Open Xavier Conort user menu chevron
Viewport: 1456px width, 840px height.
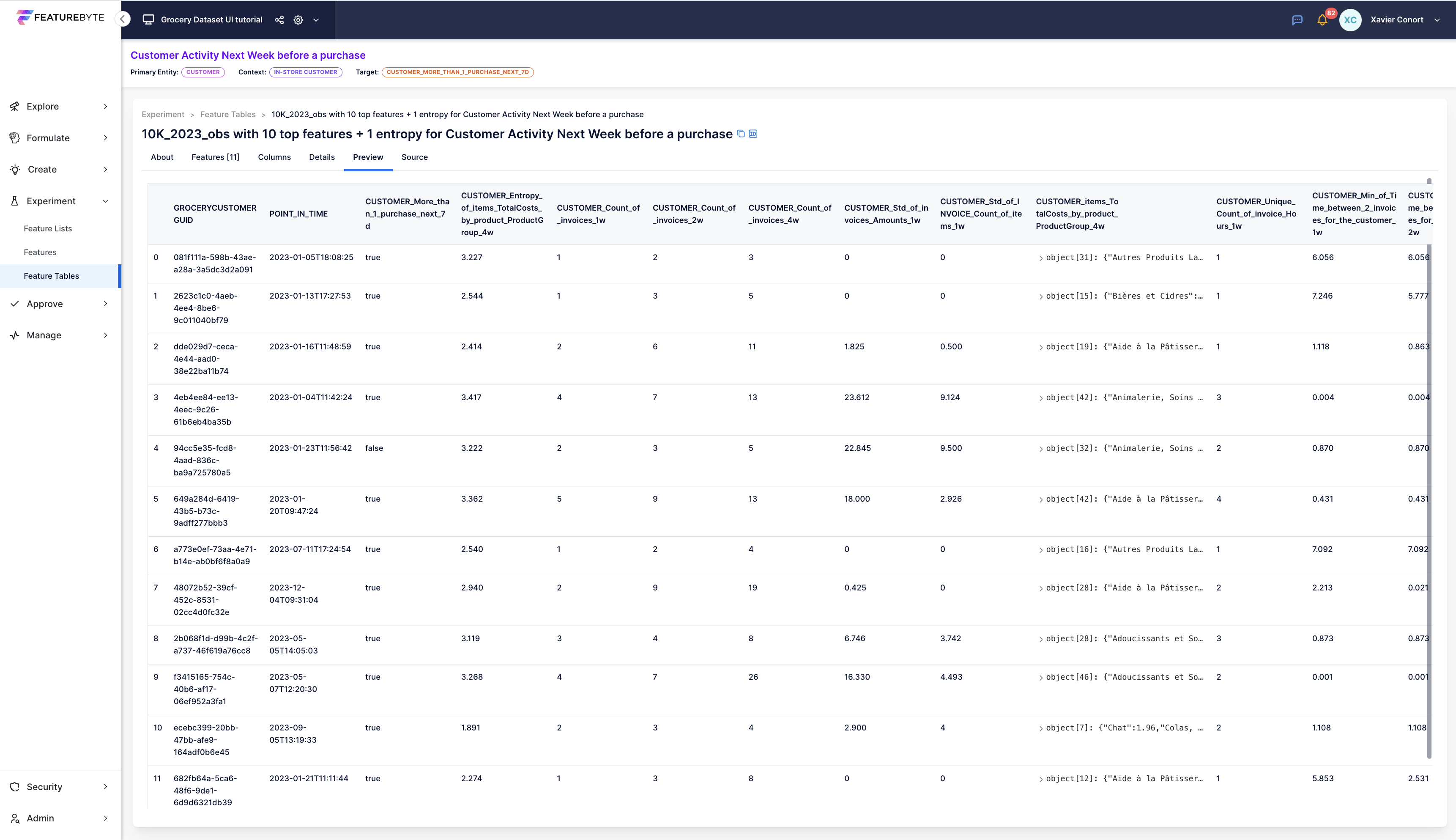(x=1437, y=19)
